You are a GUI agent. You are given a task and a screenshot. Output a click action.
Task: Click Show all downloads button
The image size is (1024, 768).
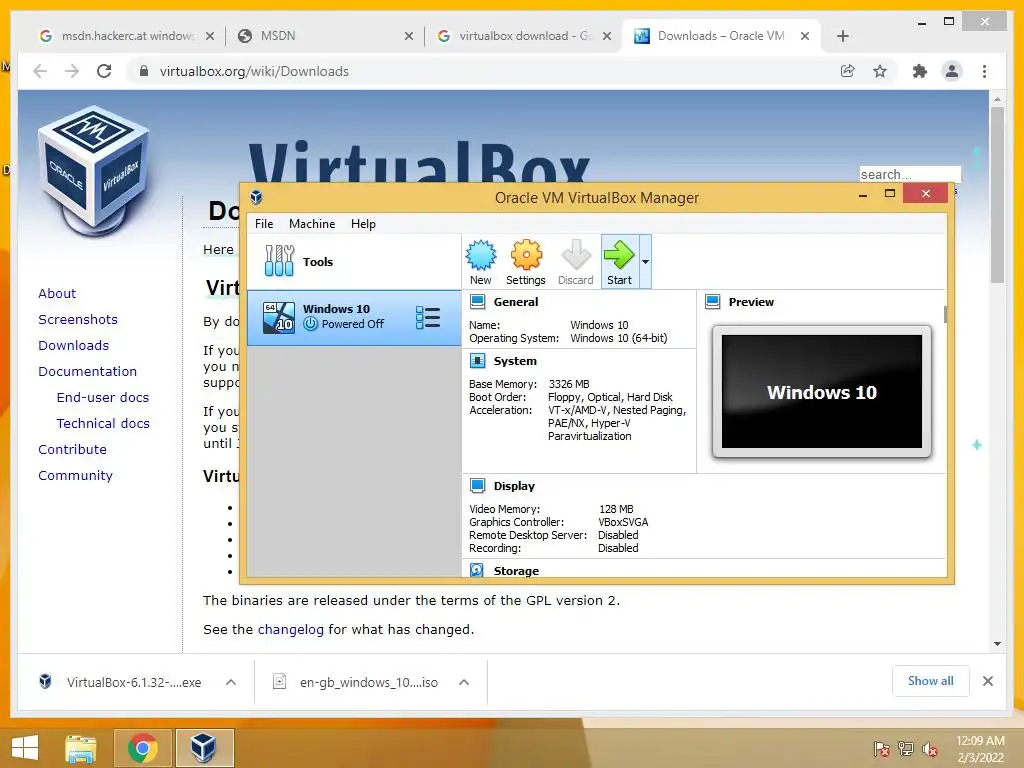click(931, 680)
